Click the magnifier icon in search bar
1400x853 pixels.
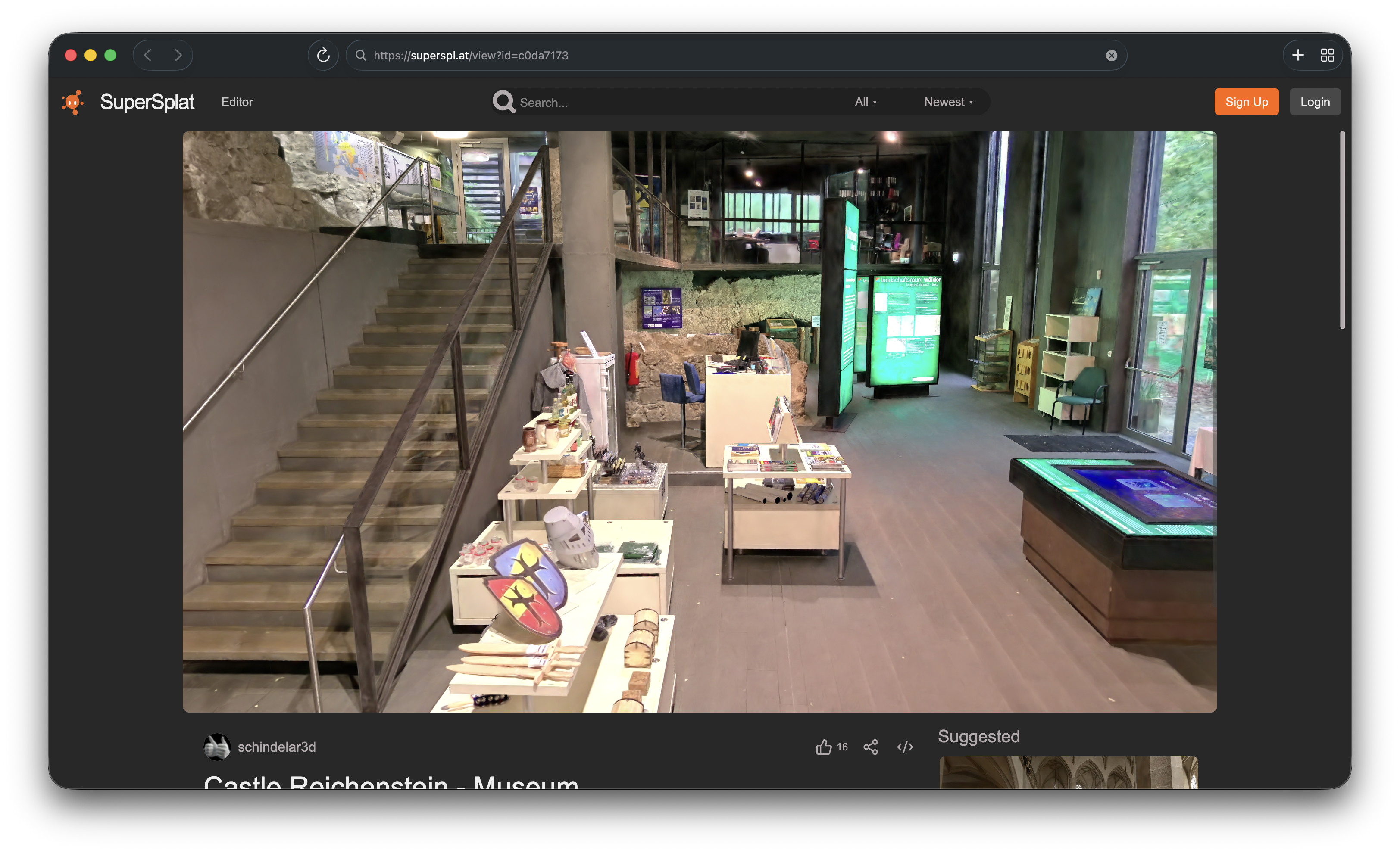503,102
